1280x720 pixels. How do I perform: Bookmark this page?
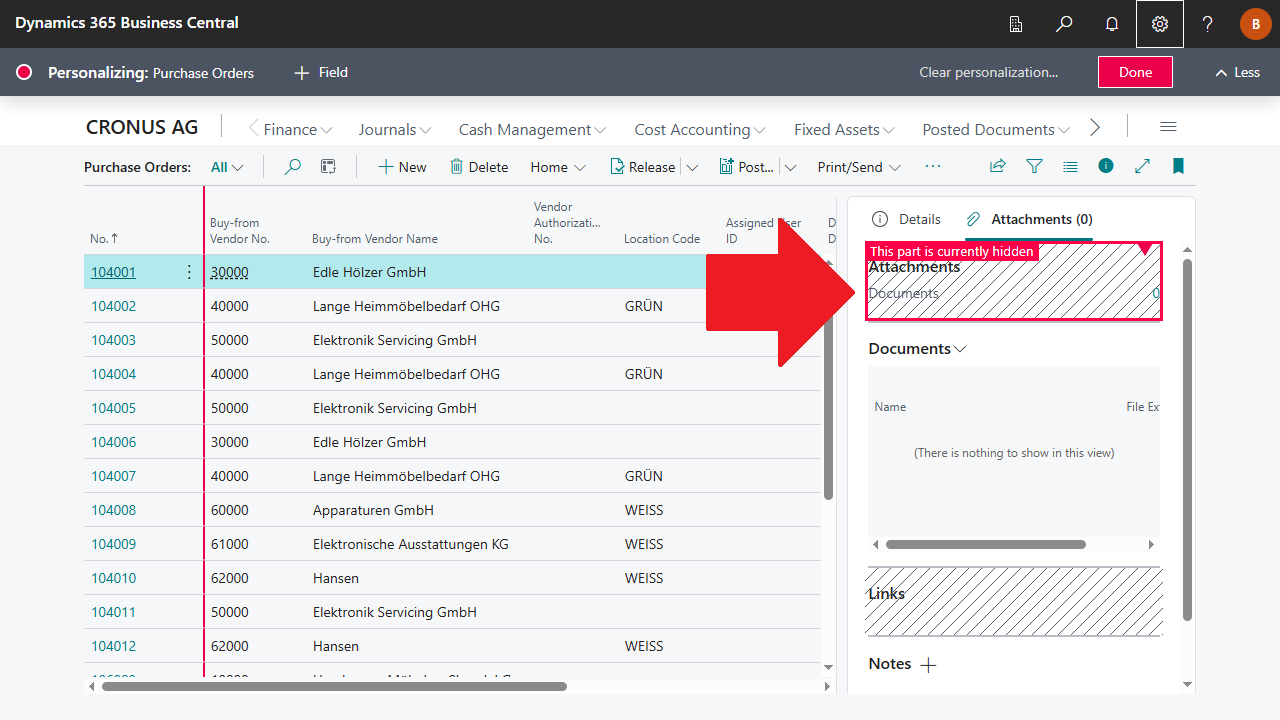pyautogui.click(x=1178, y=166)
